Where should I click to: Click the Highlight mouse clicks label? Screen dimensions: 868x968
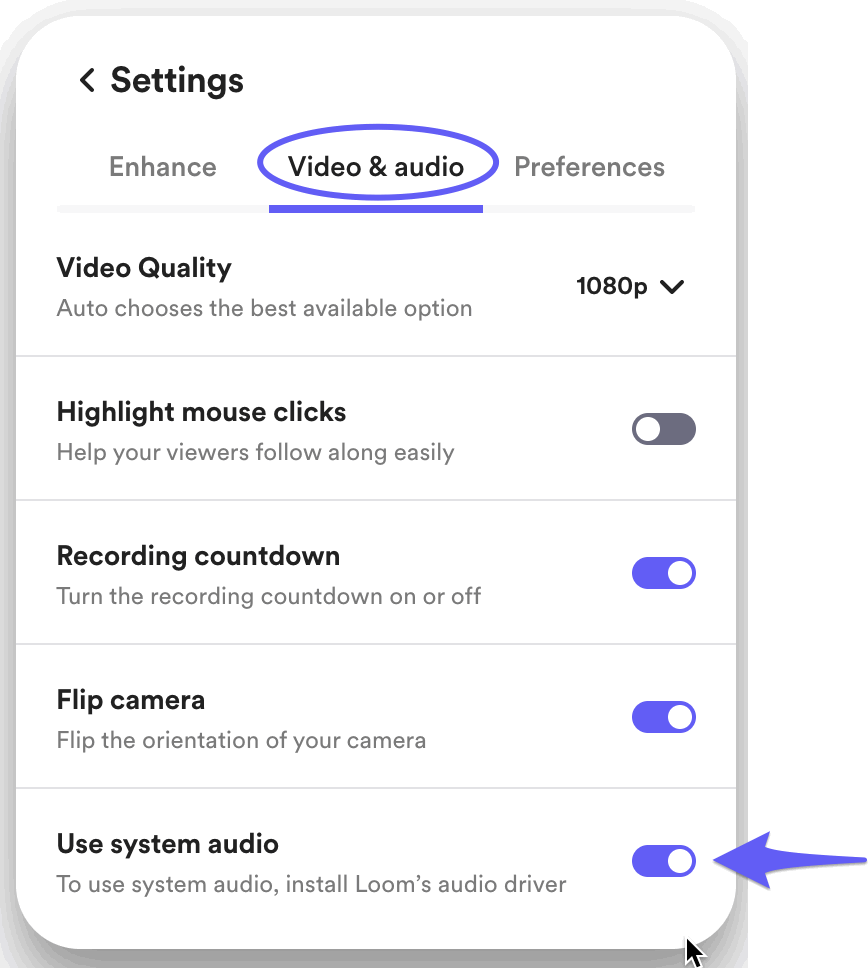click(x=201, y=412)
